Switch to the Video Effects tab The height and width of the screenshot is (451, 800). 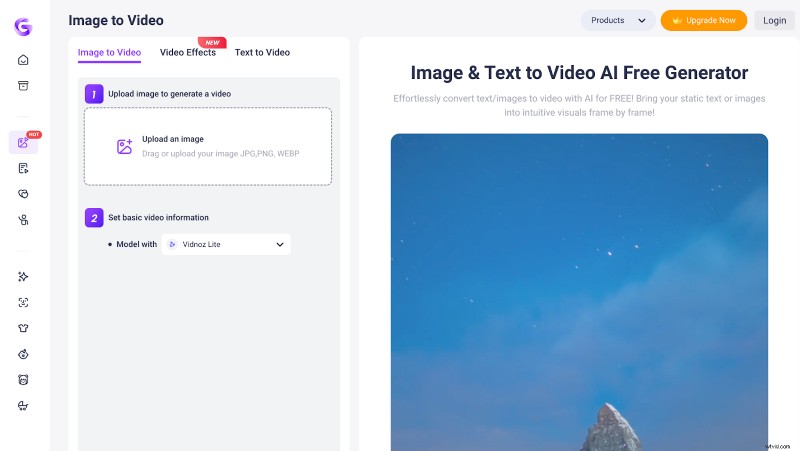[x=188, y=52]
